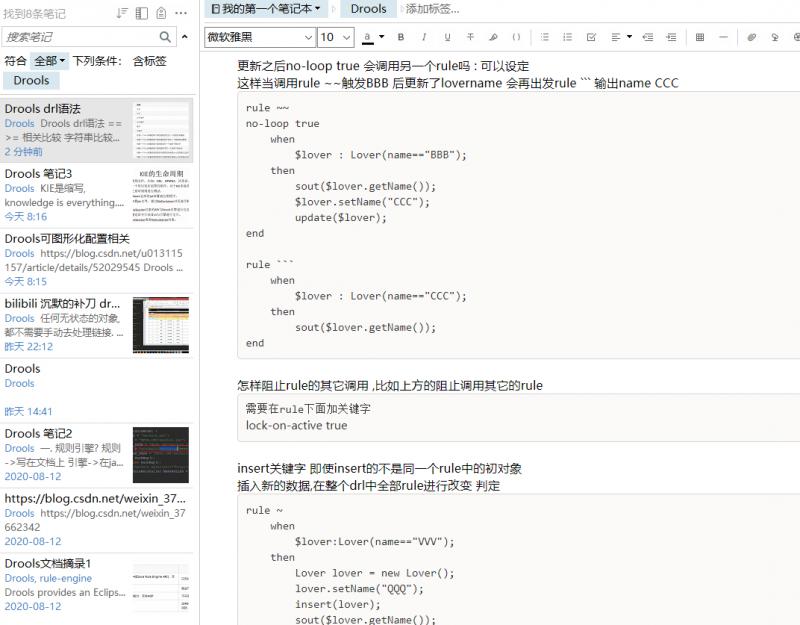Collapse the search conditions panel
The height and width of the screenshot is (625, 800).
click(185, 37)
